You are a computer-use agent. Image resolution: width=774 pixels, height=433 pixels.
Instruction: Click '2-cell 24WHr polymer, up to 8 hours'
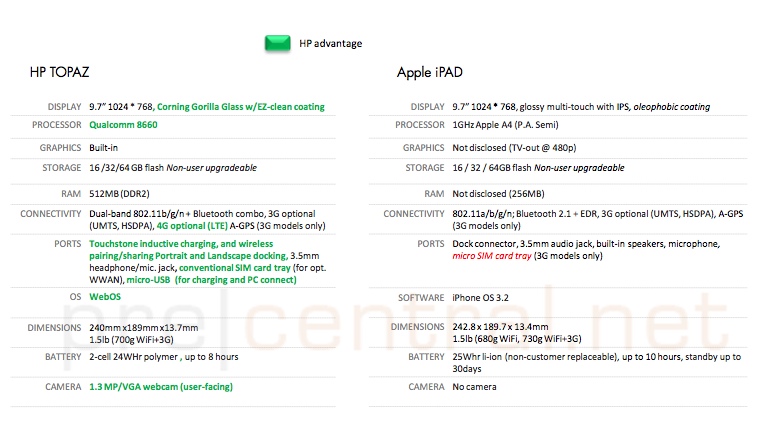164,357
